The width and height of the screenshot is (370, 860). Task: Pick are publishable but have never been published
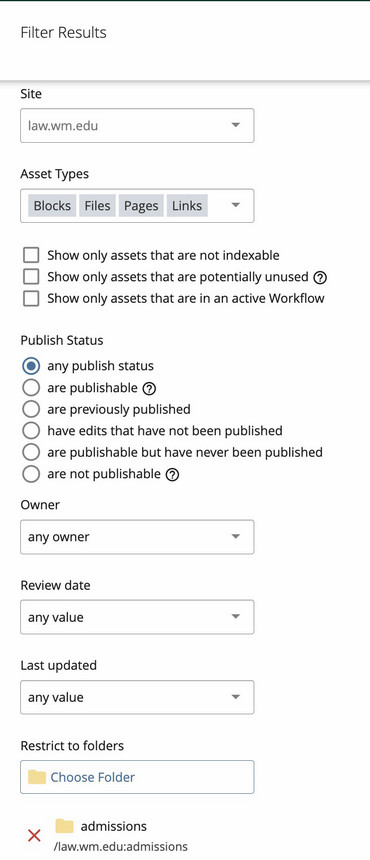31,452
